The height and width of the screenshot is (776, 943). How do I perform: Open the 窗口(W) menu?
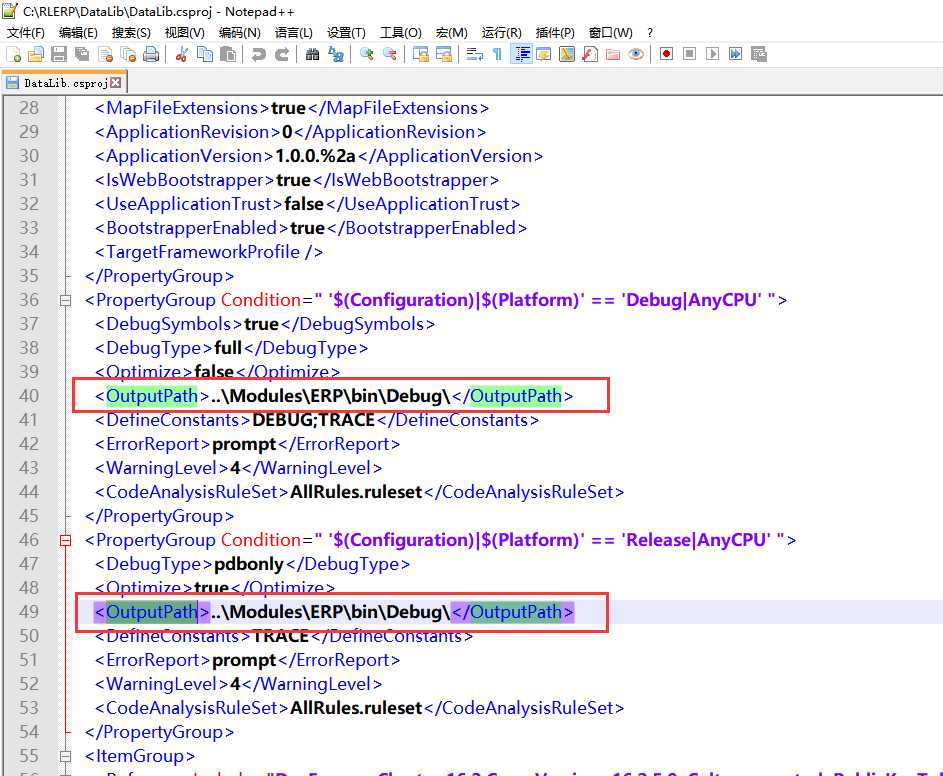click(x=610, y=32)
